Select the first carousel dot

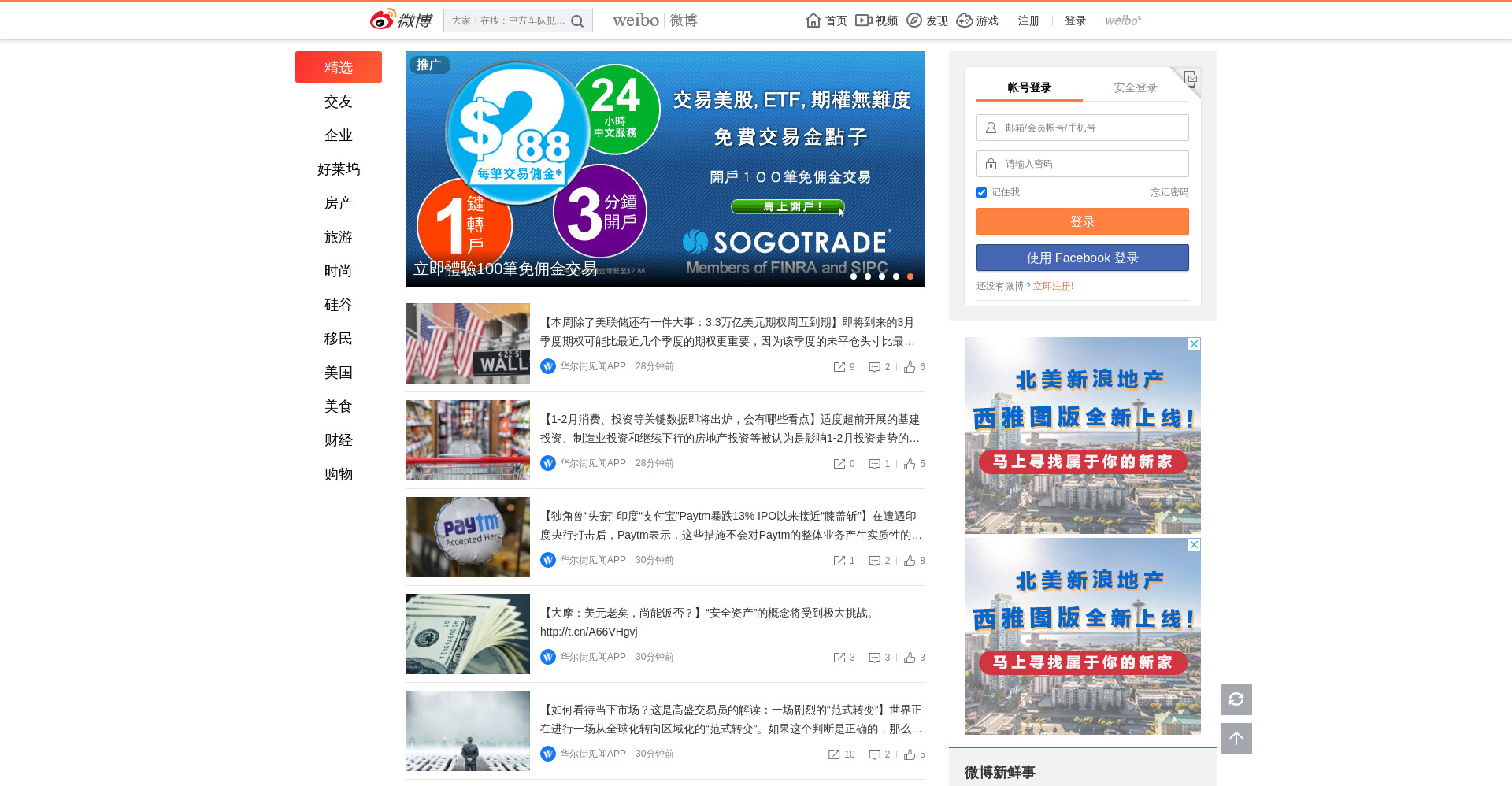(x=854, y=276)
